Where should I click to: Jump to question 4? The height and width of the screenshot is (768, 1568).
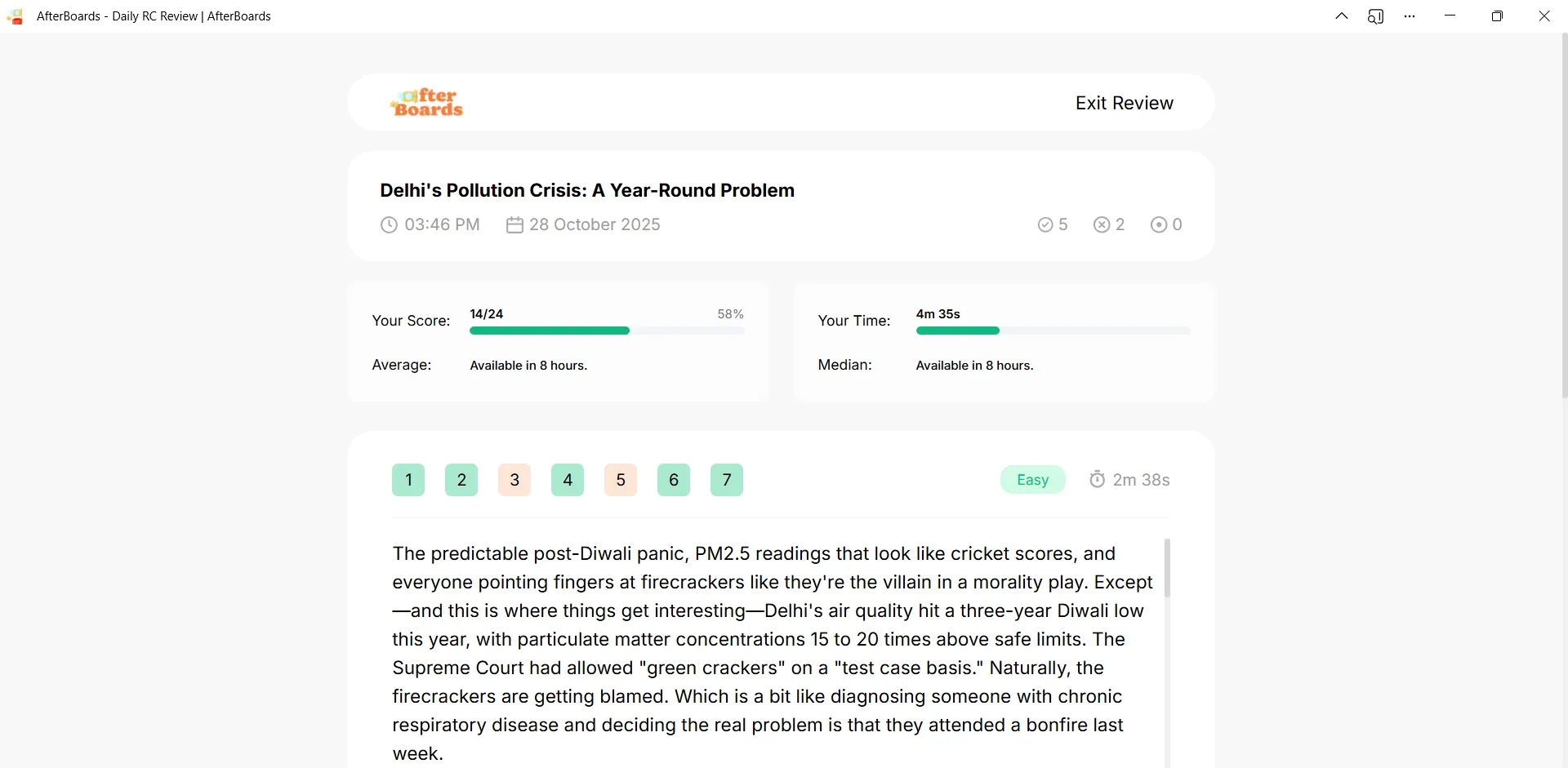pos(568,480)
